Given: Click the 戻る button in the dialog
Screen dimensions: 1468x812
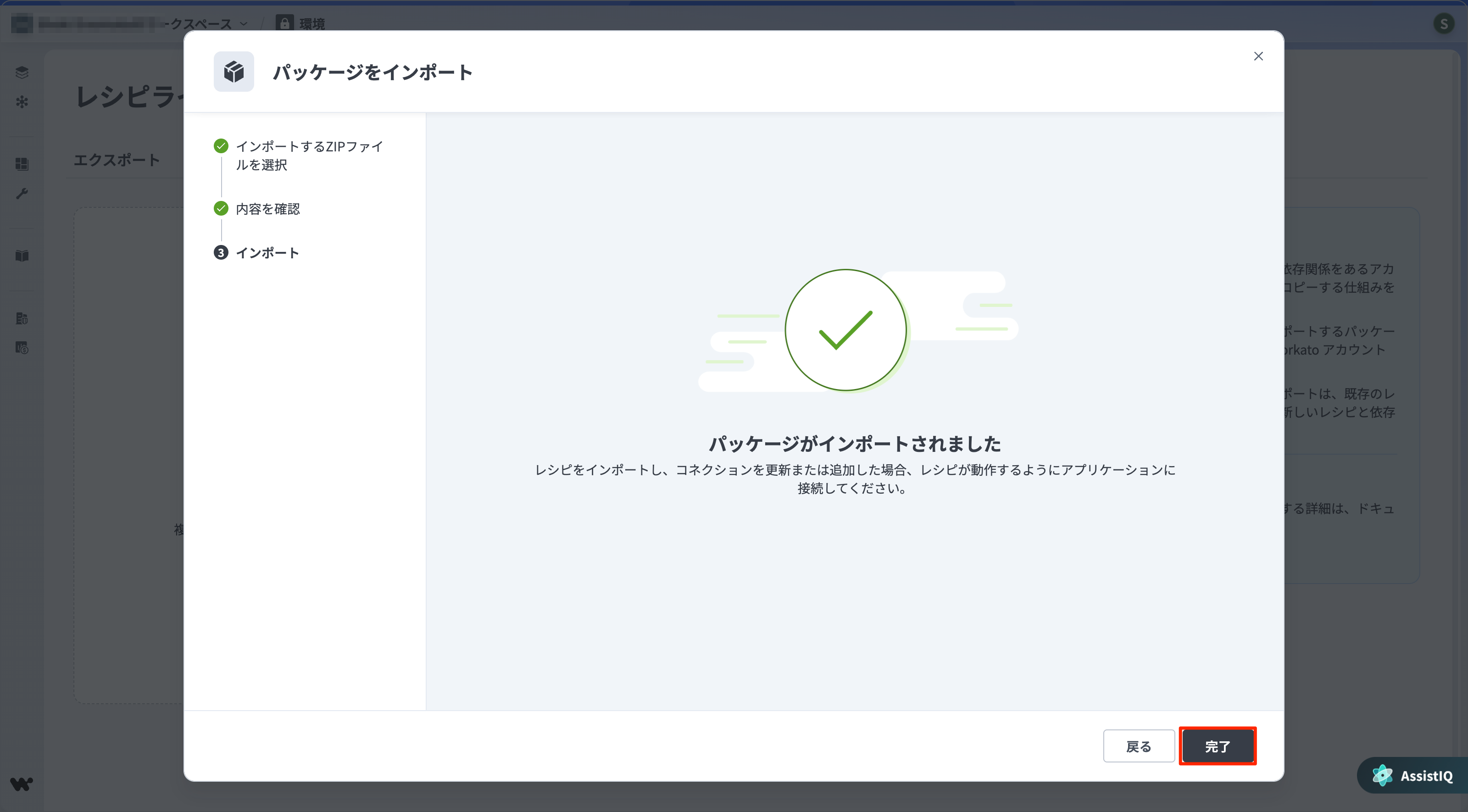Looking at the screenshot, I should point(1139,746).
